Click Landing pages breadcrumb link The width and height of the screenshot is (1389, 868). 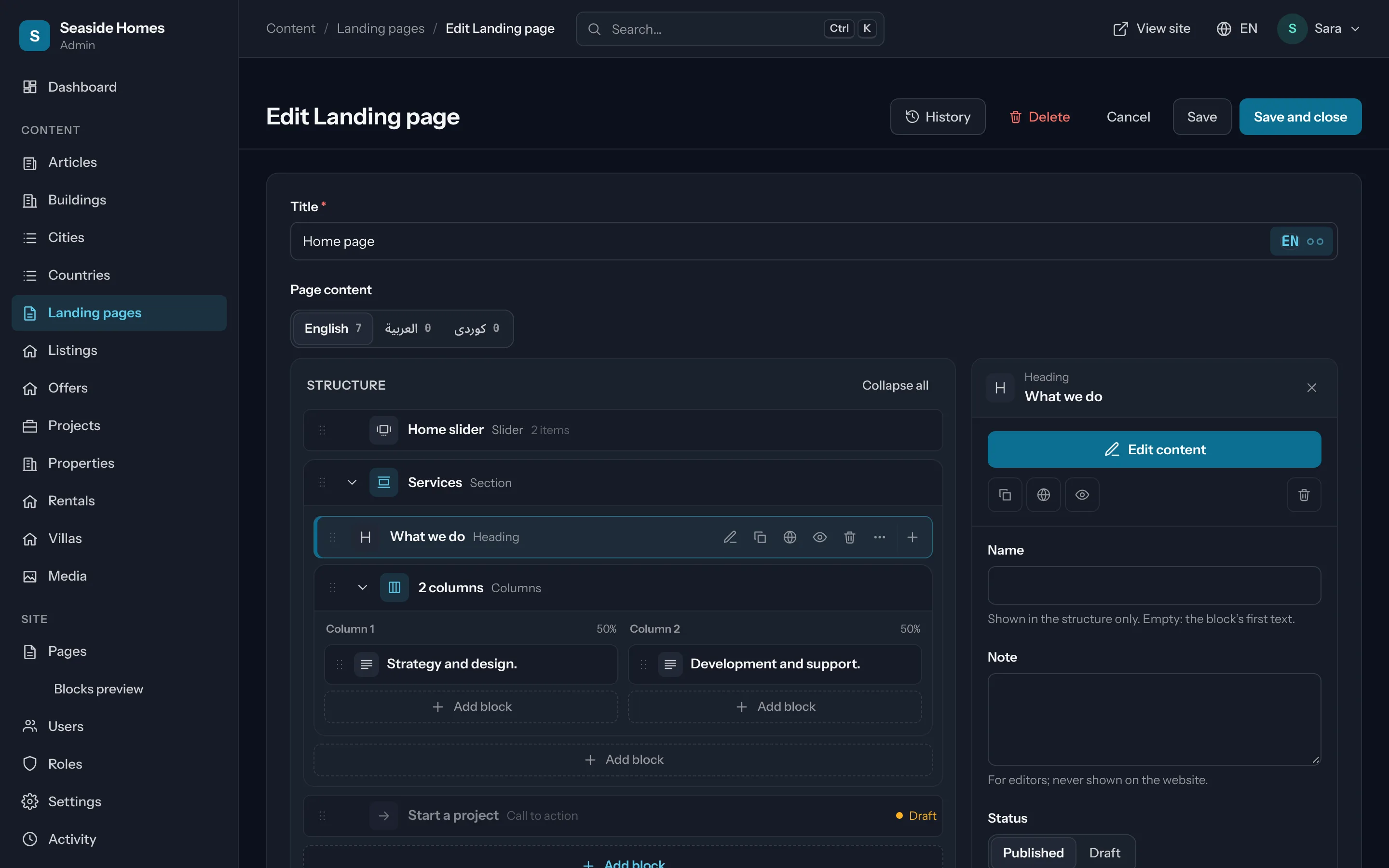pyautogui.click(x=380, y=29)
